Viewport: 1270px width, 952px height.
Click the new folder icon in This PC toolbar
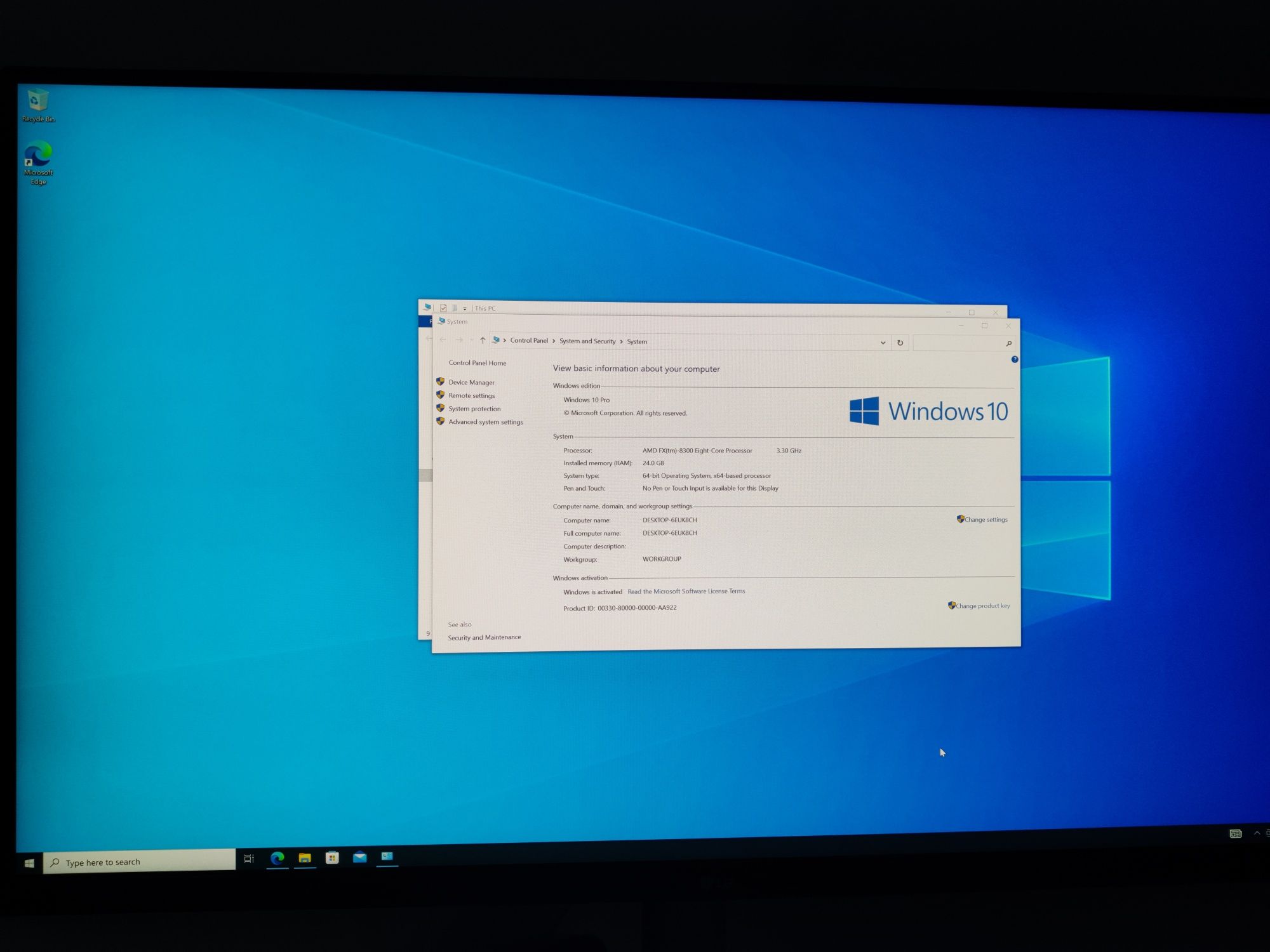pos(455,308)
